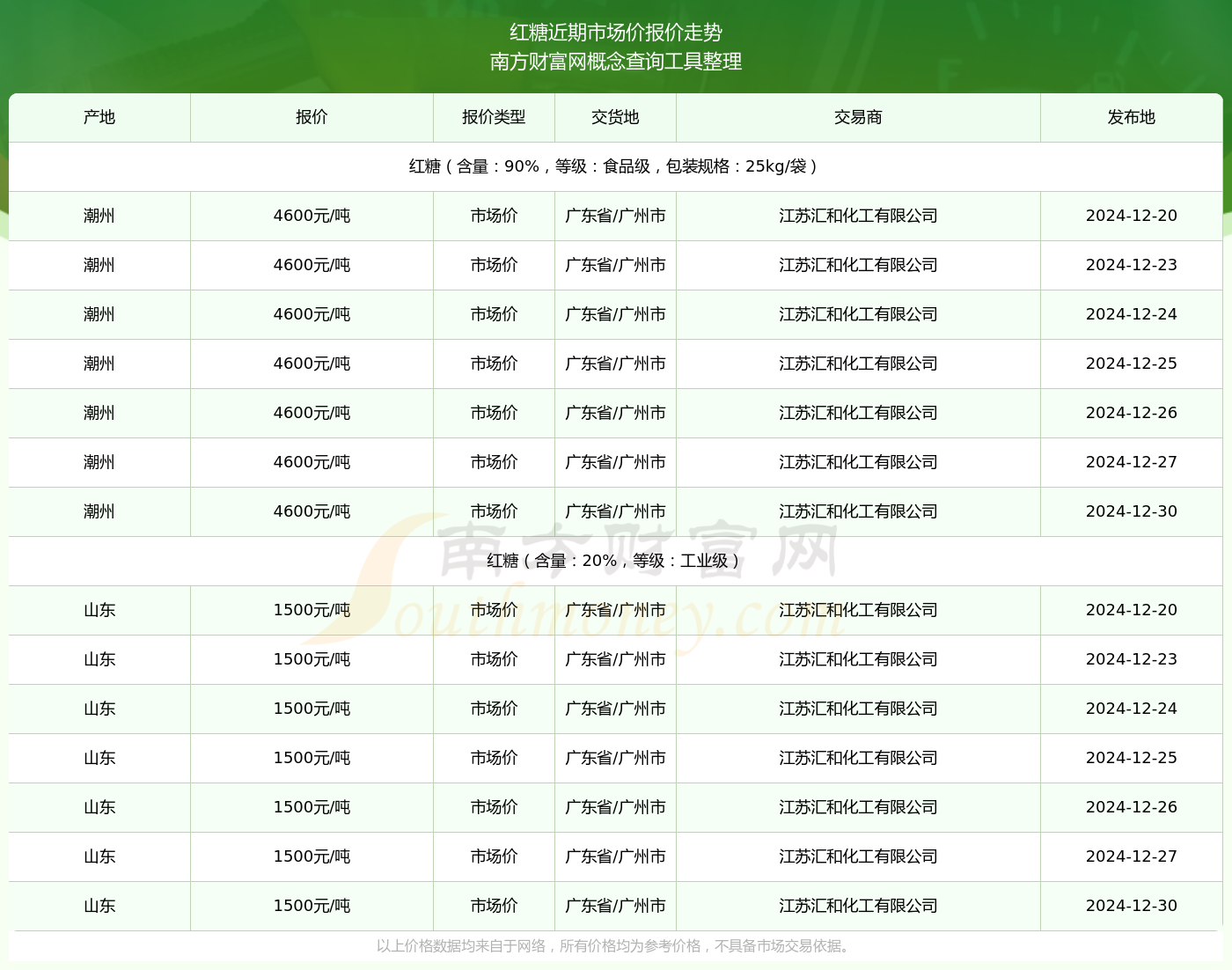The height and width of the screenshot is (970, 1232).
Task: Click the 交货地 column header
Action: [x=615, y=117]
